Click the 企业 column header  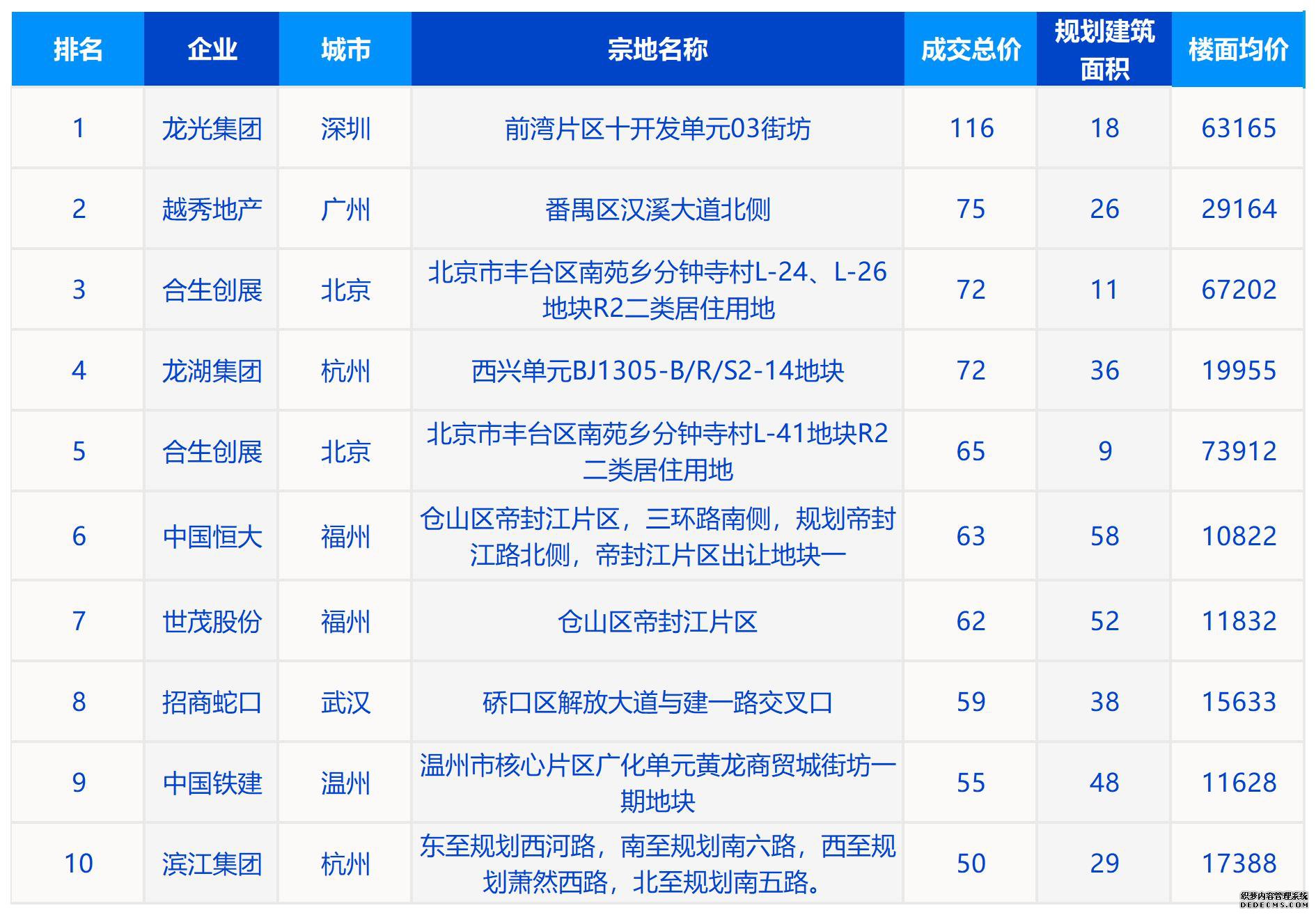tap(212, 49)
